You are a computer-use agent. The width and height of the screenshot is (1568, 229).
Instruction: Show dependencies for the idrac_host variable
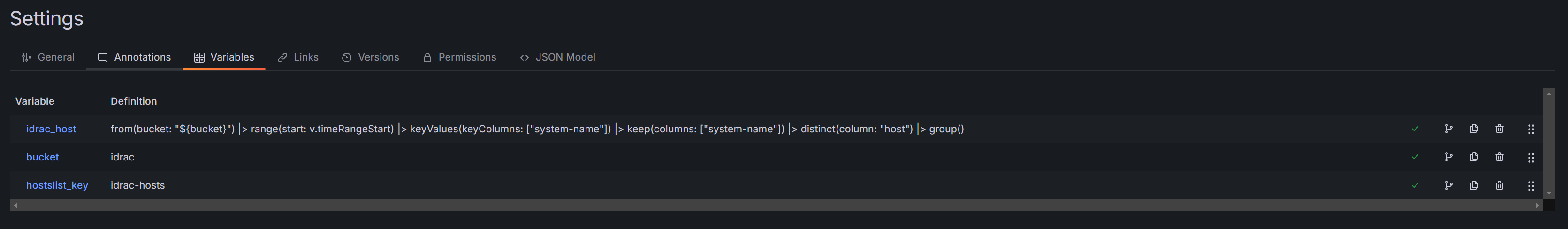click(x=1448, y=129)
